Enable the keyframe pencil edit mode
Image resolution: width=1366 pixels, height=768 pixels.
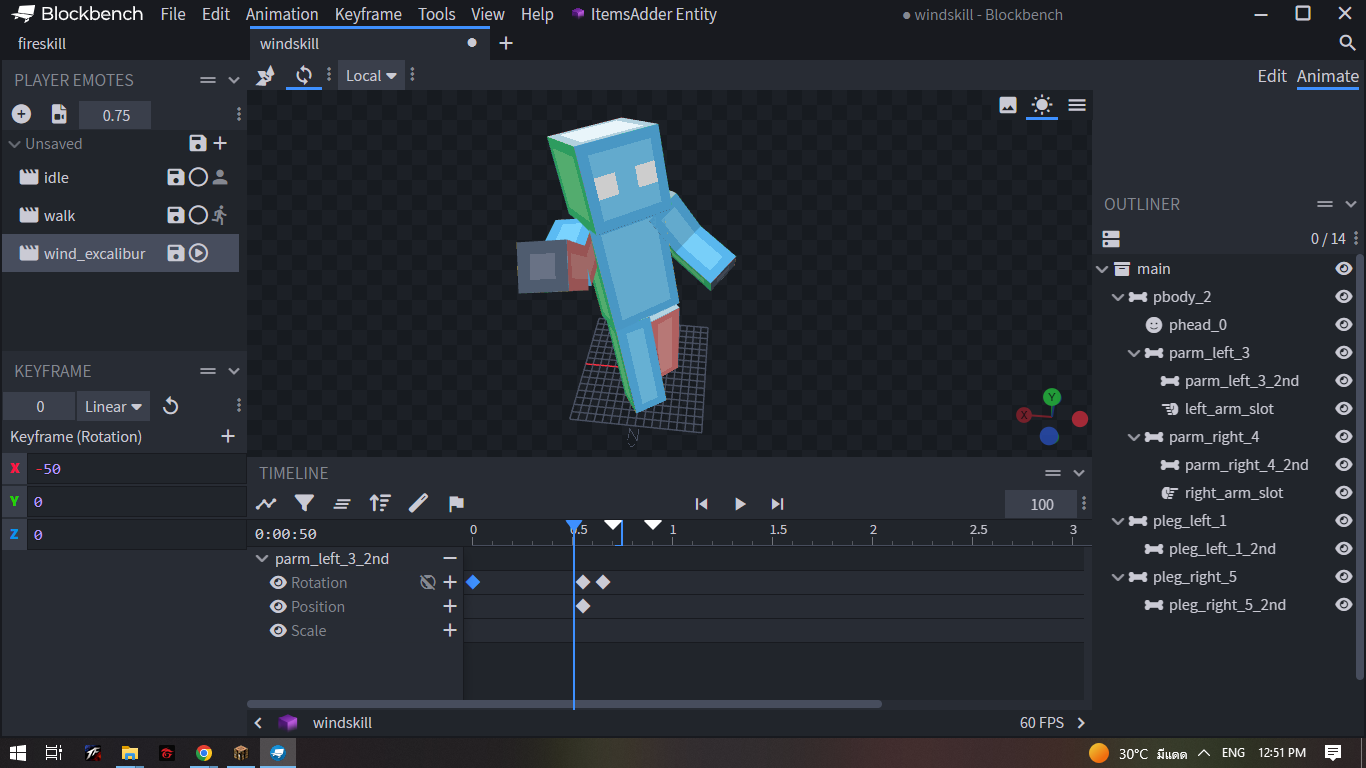[419, 503]
